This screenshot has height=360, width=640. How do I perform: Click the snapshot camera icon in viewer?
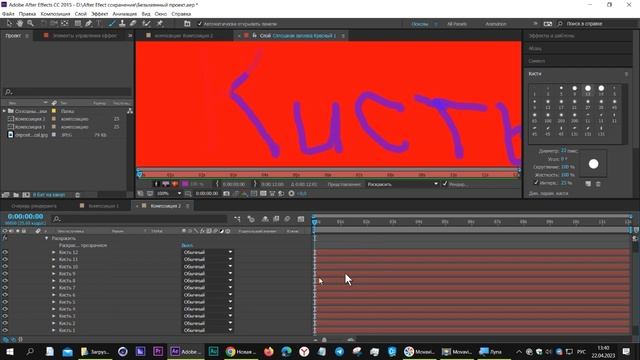(227, 193)
